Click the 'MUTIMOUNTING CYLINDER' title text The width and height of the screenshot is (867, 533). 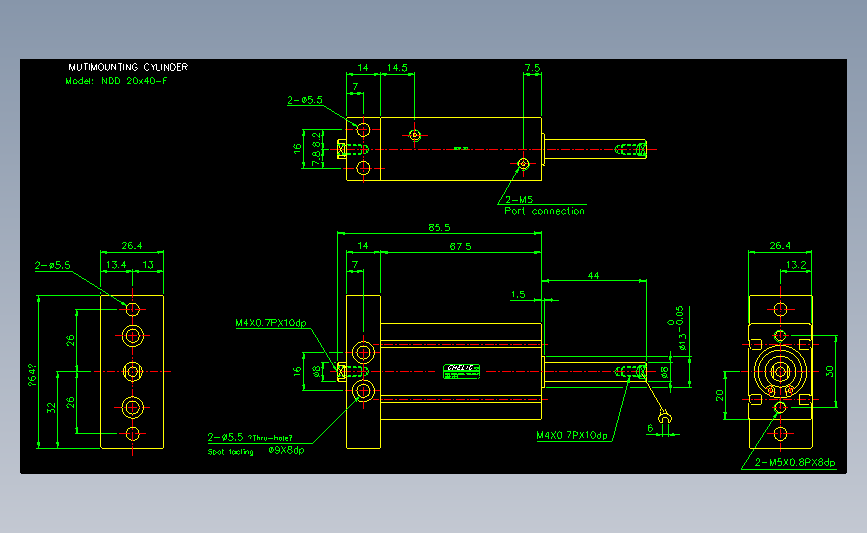(x=128, y=67)
